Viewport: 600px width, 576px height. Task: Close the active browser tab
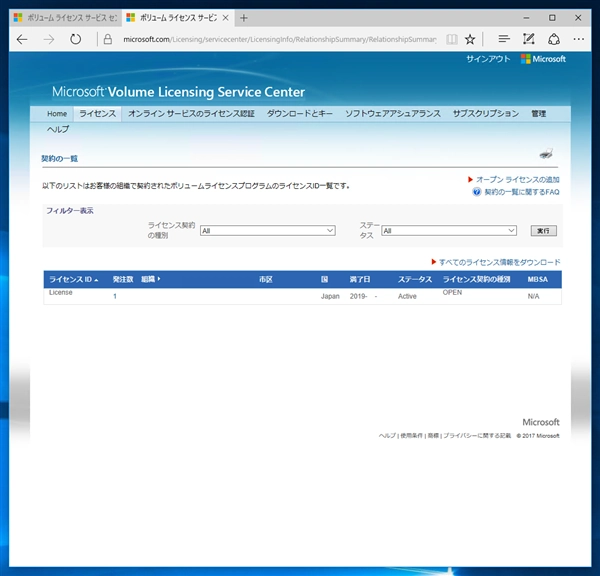(226, 18)
